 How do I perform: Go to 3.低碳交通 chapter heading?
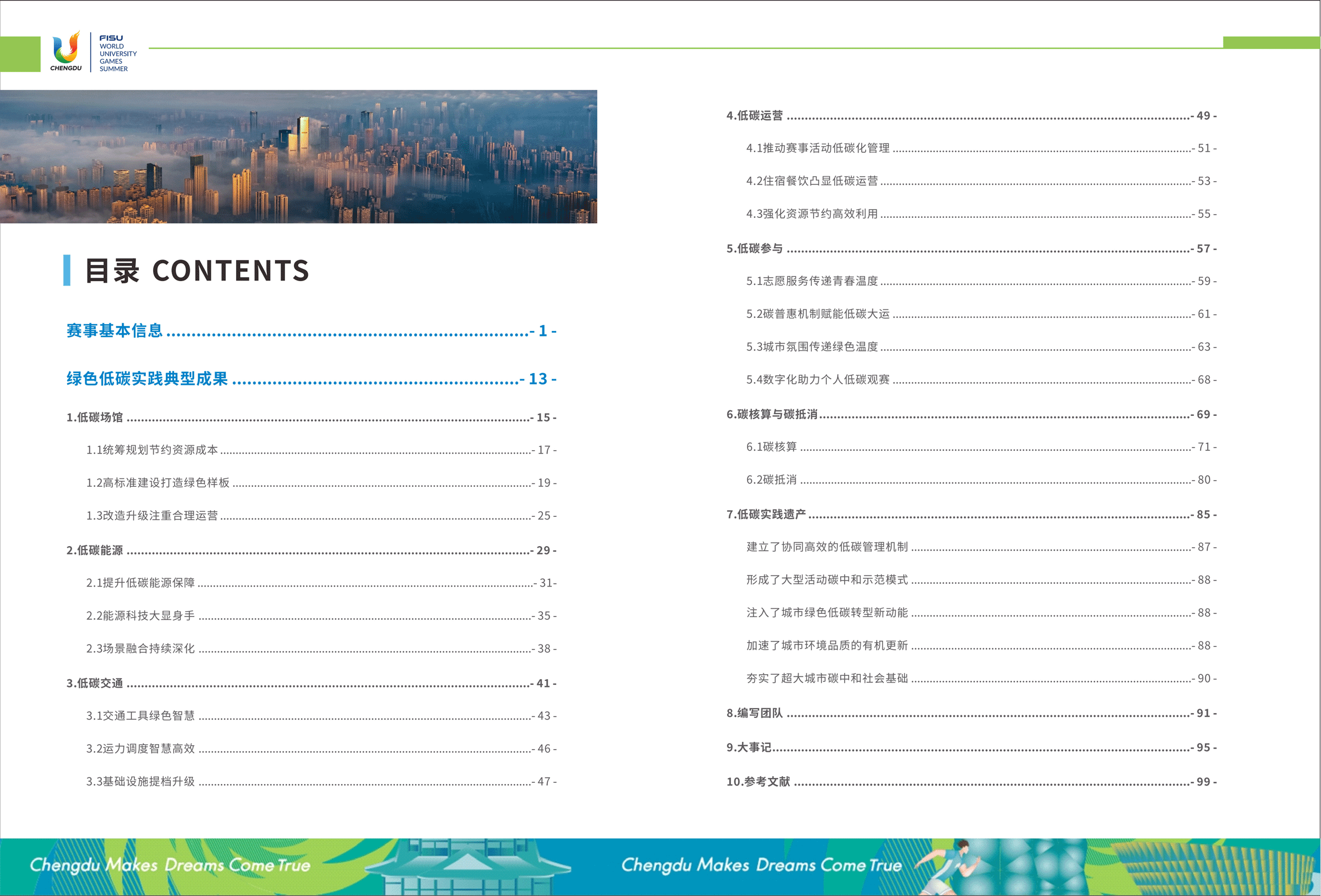click(x=311, y=683)
